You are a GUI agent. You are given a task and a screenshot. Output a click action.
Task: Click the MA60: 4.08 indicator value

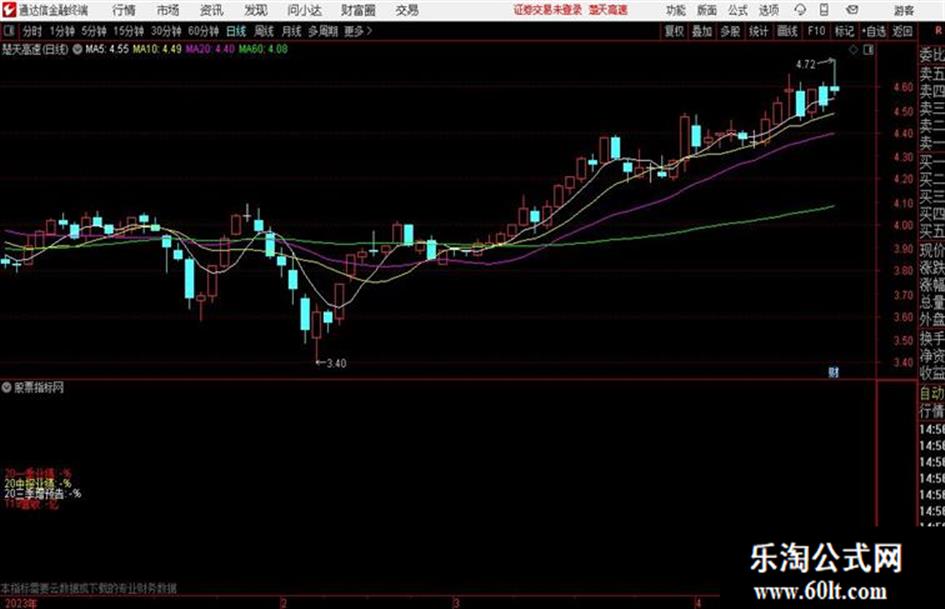tap(263, 49)
